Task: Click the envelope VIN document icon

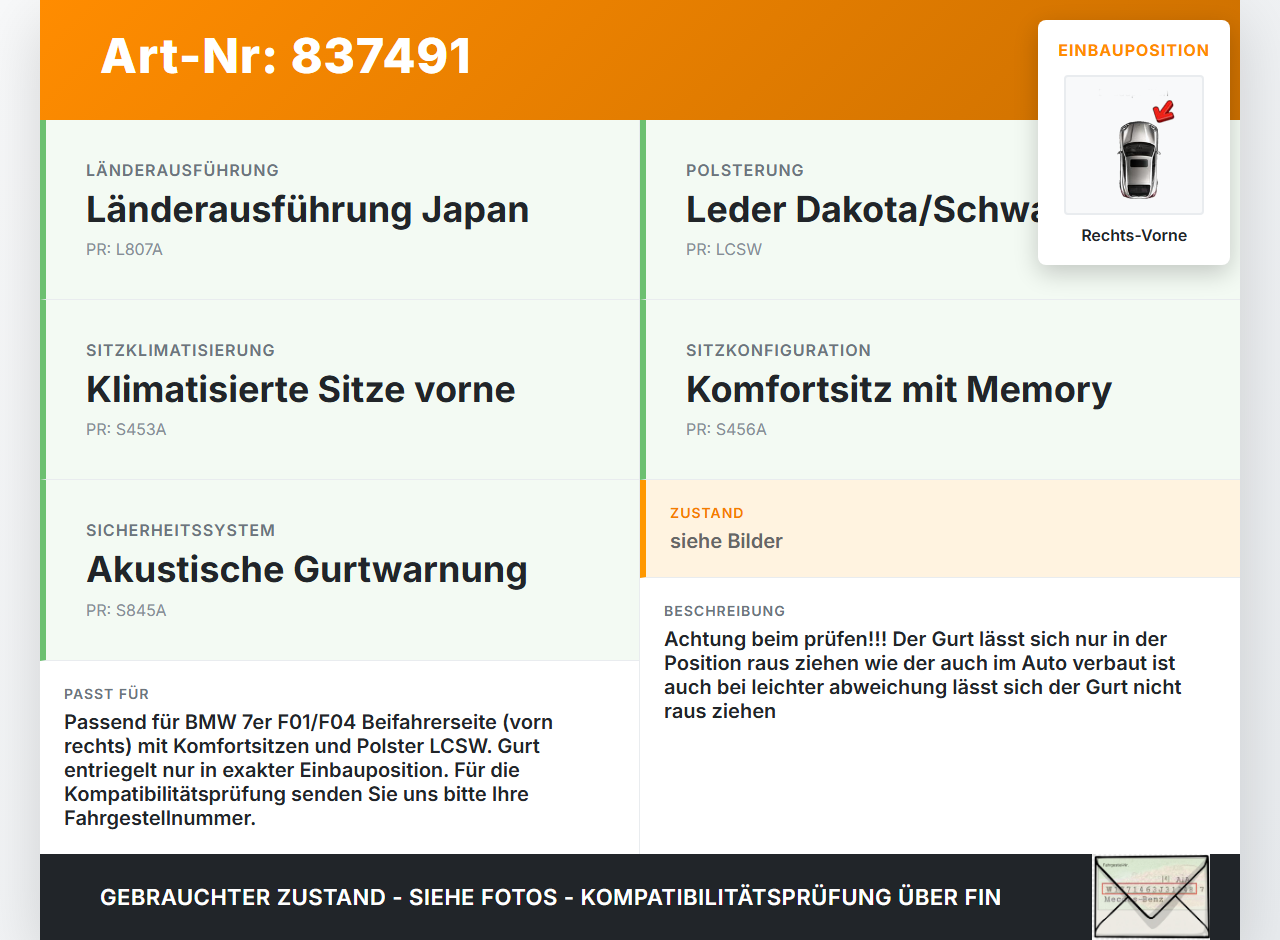Action: (1151, 897)
